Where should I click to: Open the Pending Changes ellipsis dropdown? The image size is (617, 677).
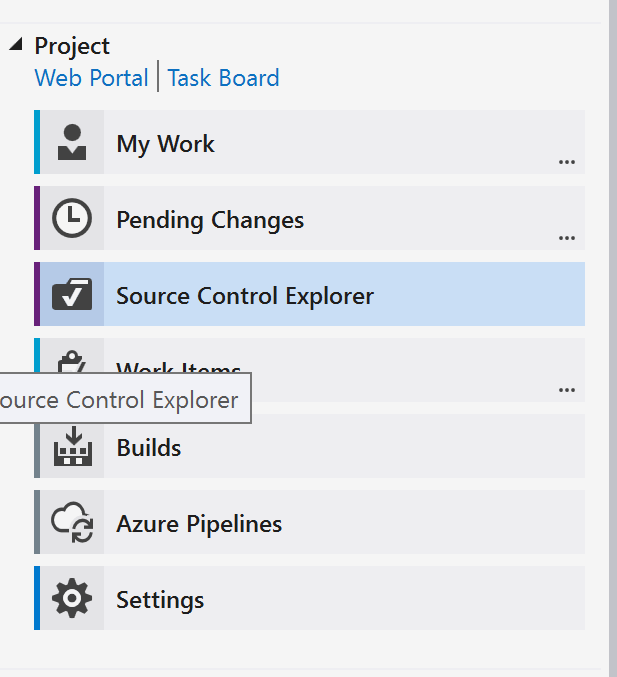pyautogui.click(x=567, y=238)
